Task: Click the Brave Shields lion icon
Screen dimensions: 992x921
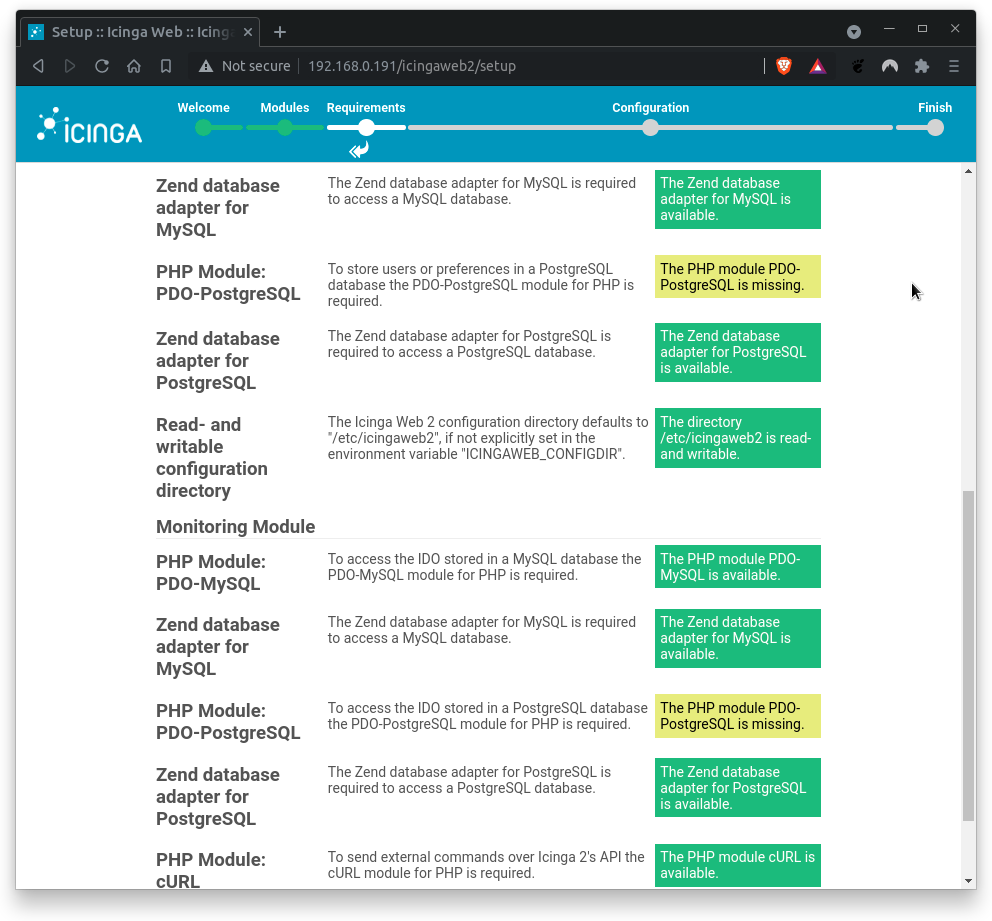Action: (x=784, y=66)
